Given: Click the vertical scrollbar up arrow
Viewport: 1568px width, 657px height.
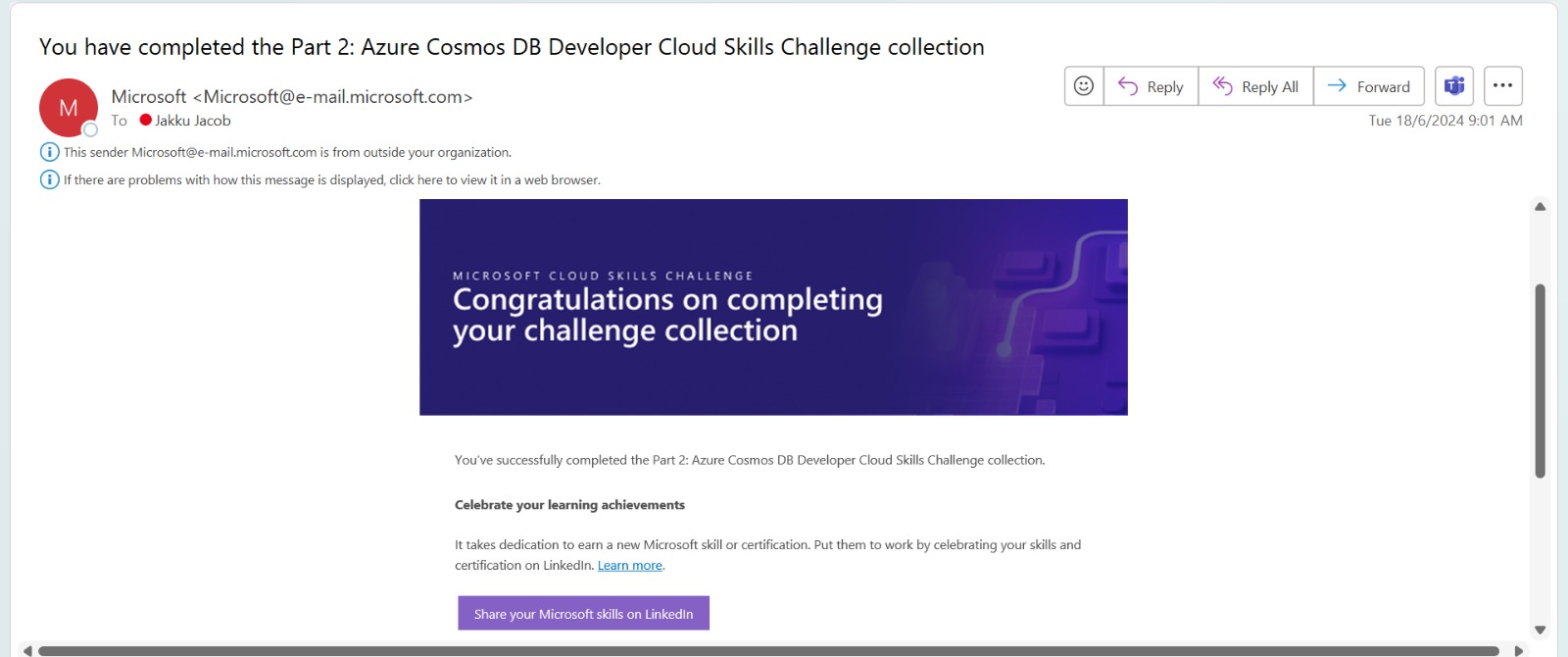Looking at the screenshot, I should click(x=1540, y=207).
